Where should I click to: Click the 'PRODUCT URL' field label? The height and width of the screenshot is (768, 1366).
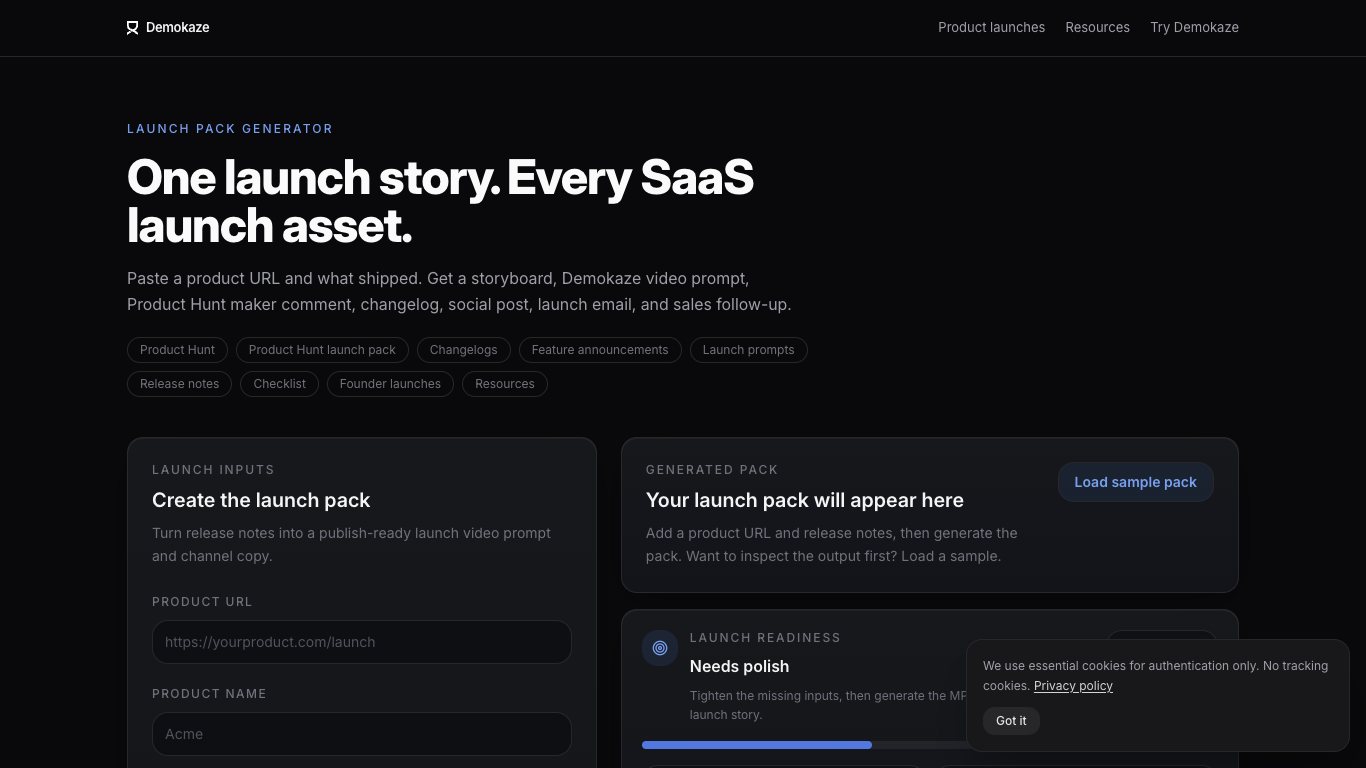[x=202, y=602]
